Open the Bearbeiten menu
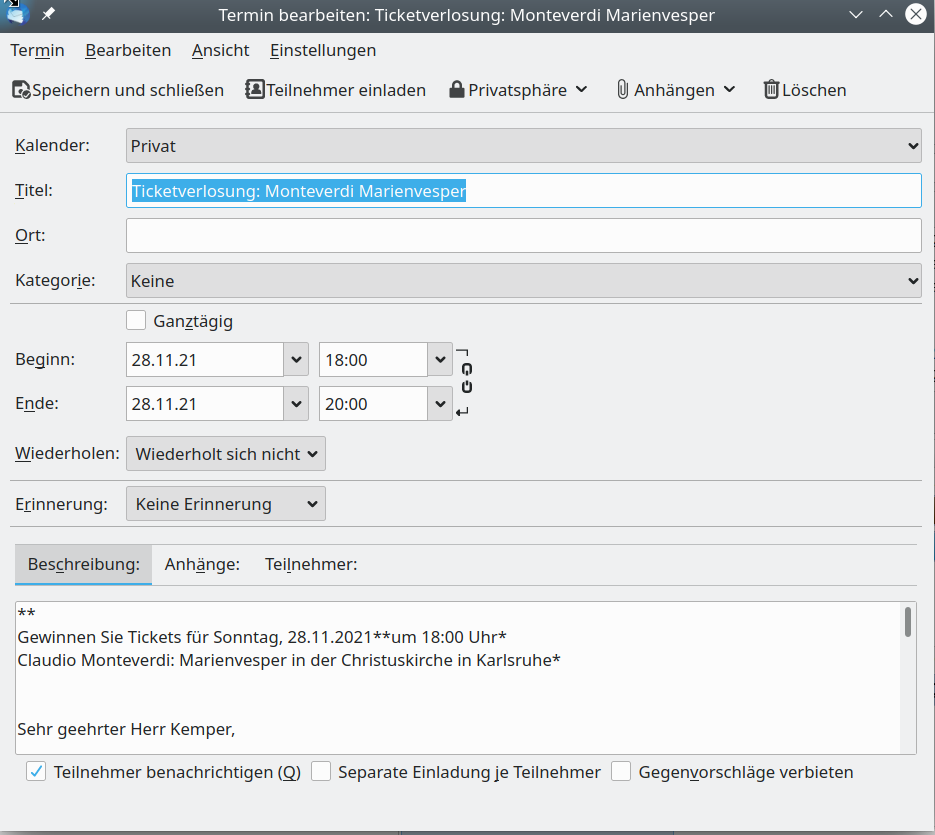The image size is (935, 835). coord(128,50)
